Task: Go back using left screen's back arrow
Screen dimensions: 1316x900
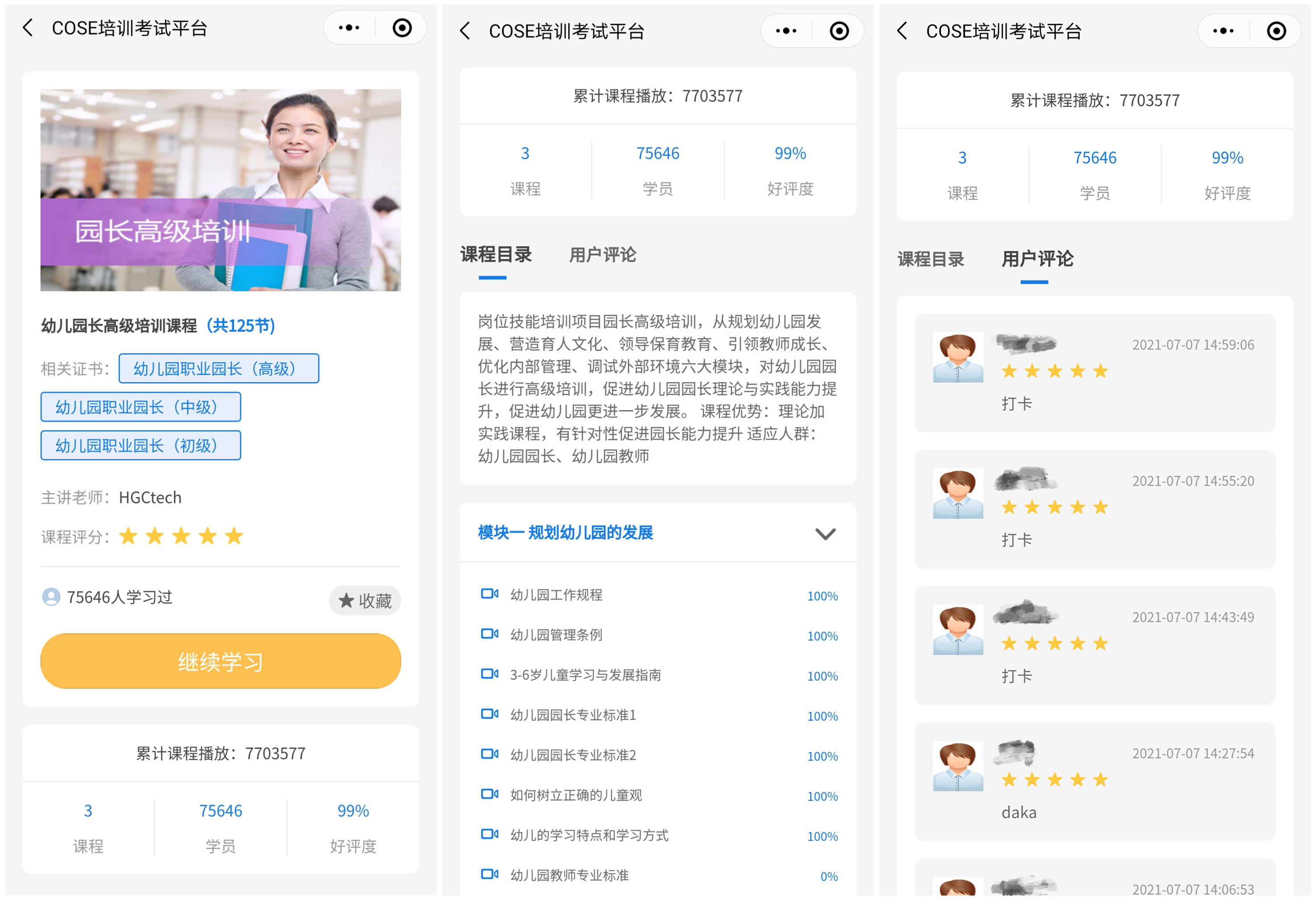Action: tap(28, 27)
